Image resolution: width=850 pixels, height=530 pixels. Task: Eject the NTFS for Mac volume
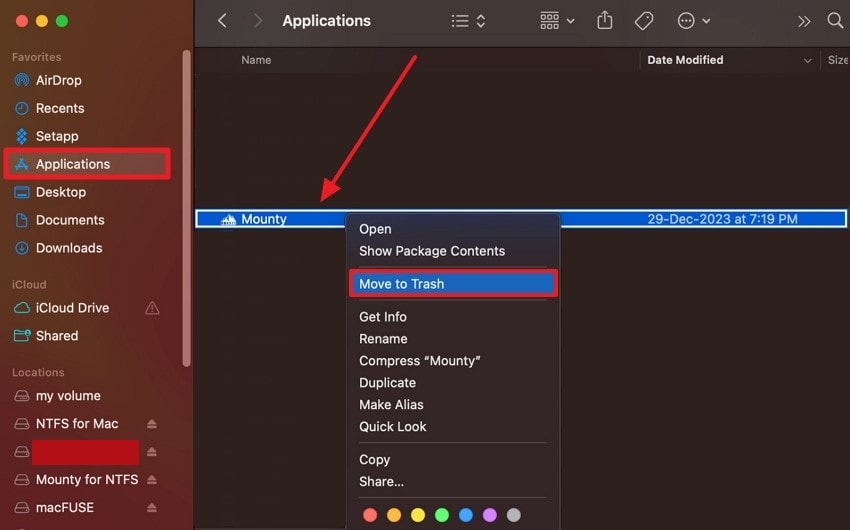[x=152, y=424]
